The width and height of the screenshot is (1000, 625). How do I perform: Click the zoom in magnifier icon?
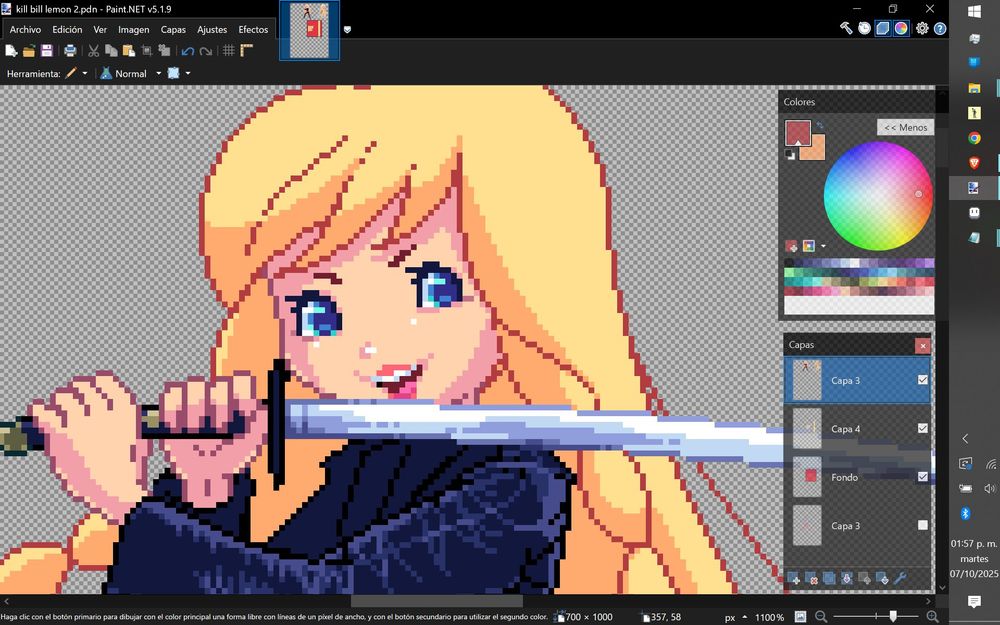coord(932,617)
